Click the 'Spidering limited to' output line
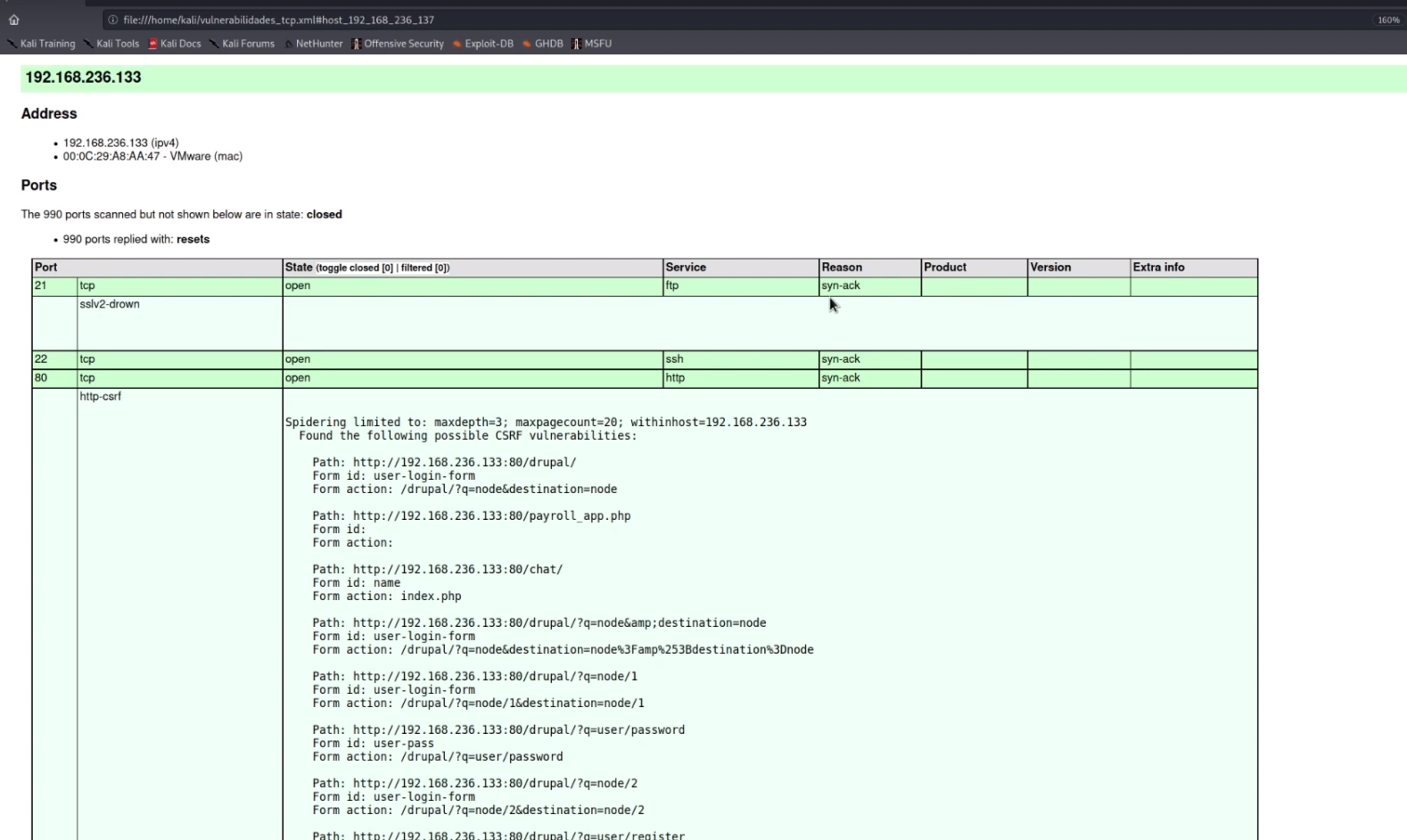The width and height of the screenshot is (1407, 840). click(546, 423)
